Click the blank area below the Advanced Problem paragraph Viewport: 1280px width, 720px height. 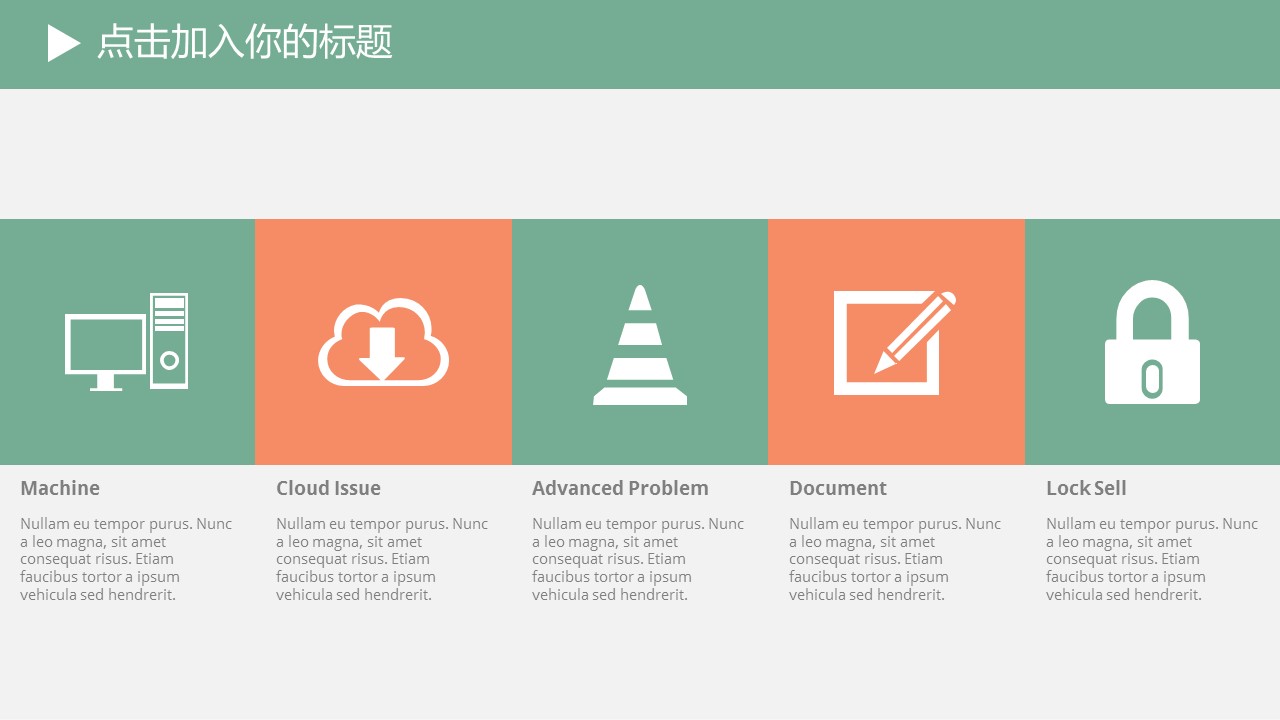[640, 660]
